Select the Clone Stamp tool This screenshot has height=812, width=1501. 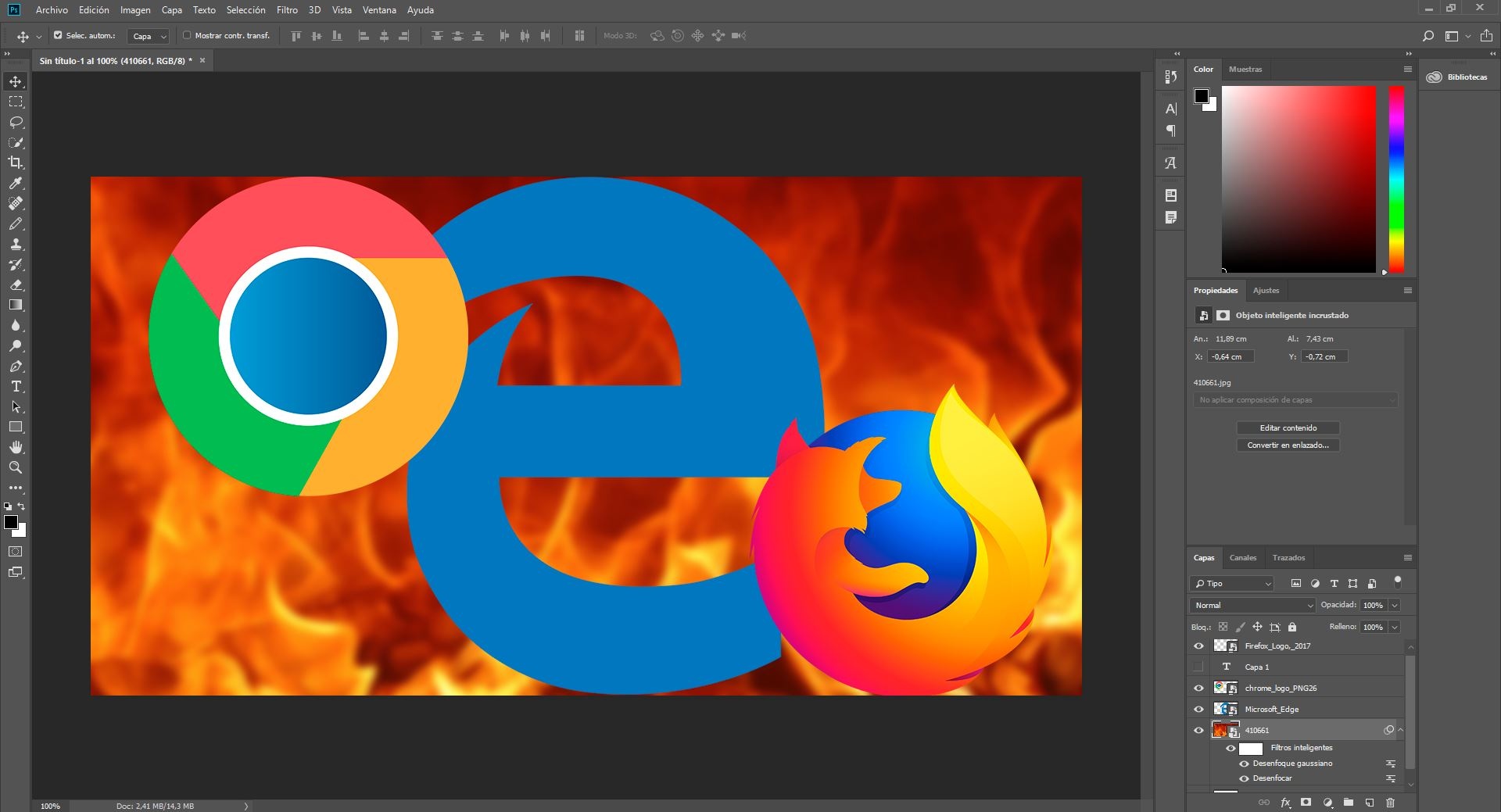[16, 244]
